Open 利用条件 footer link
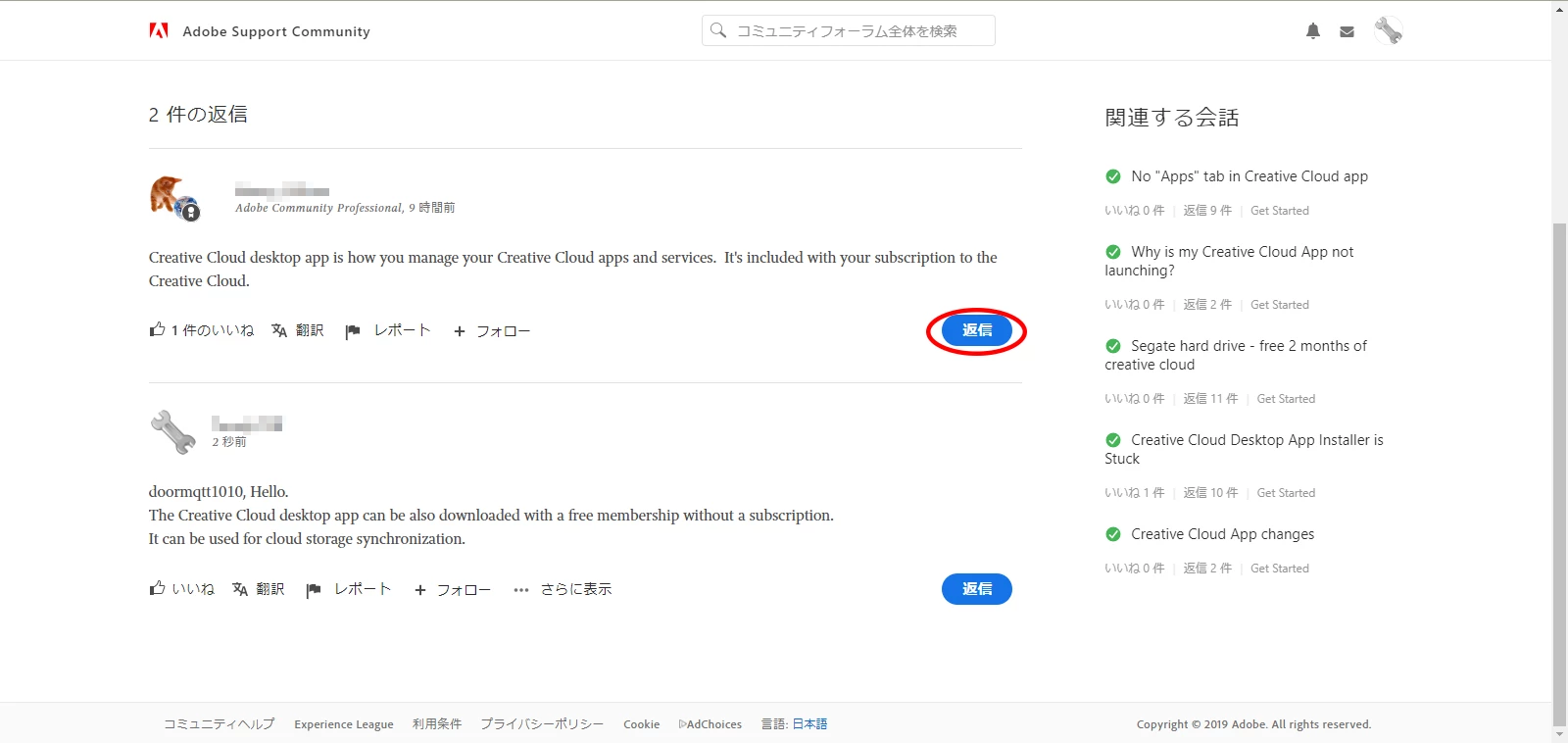 click(x=437, y=724)
